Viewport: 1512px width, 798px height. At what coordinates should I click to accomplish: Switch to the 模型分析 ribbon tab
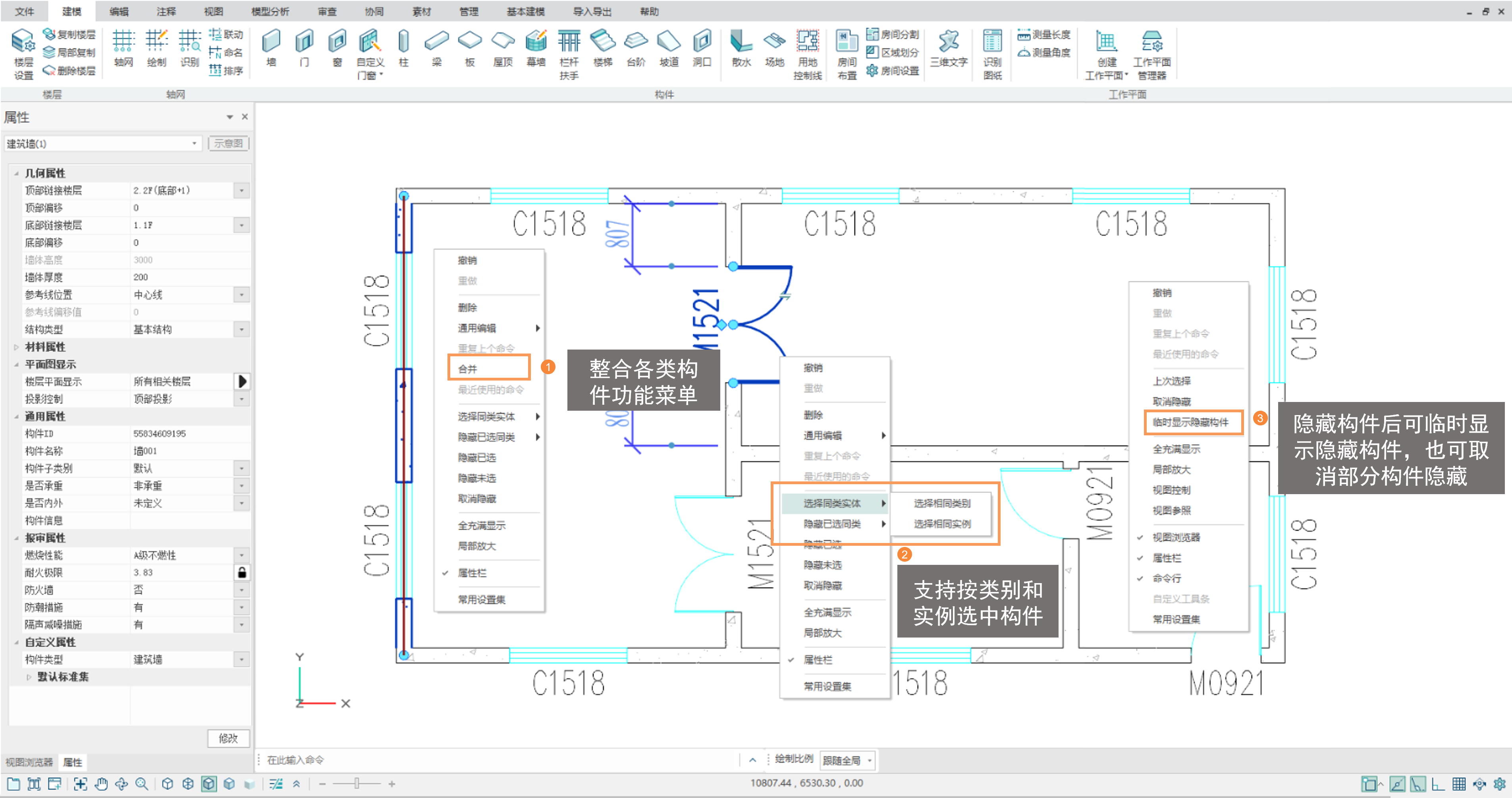[270, 11]
